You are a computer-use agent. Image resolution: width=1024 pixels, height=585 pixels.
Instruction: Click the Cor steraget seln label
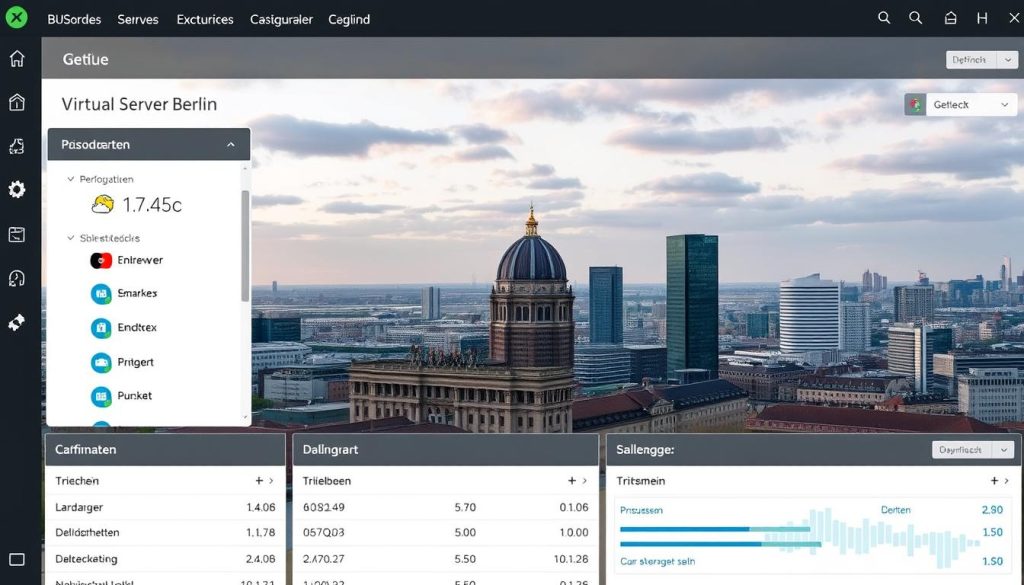658,561
